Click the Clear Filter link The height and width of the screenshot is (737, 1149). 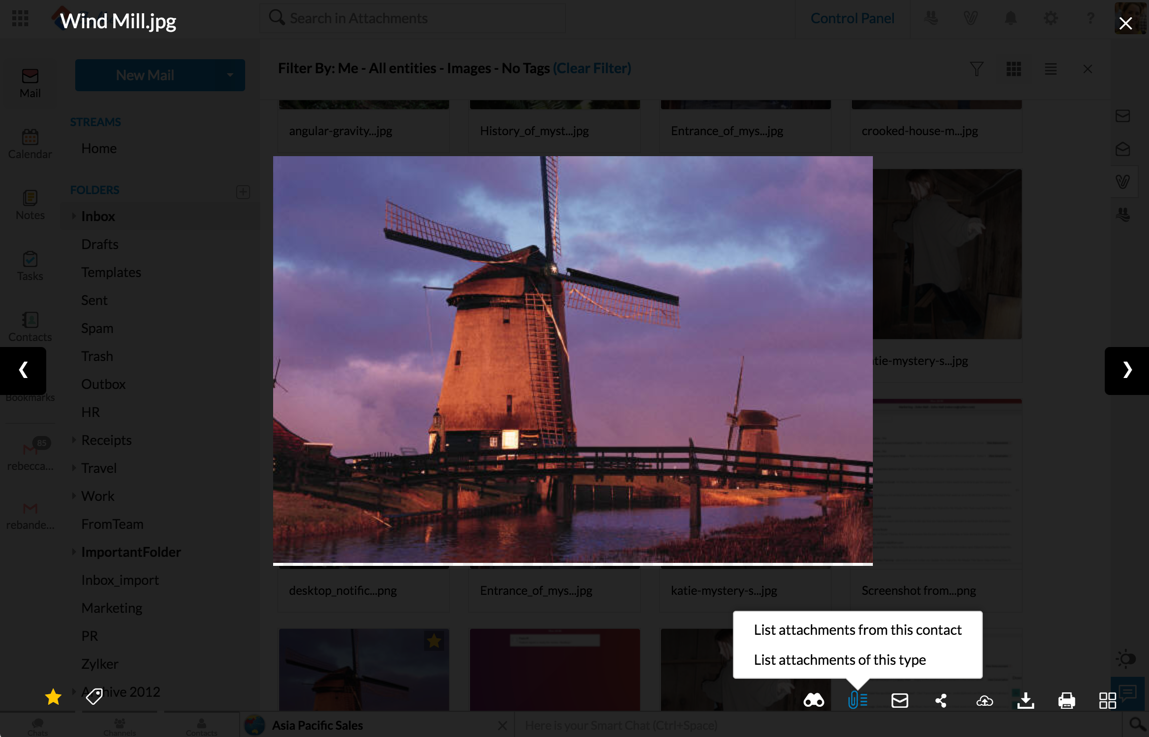click(592, 67)
